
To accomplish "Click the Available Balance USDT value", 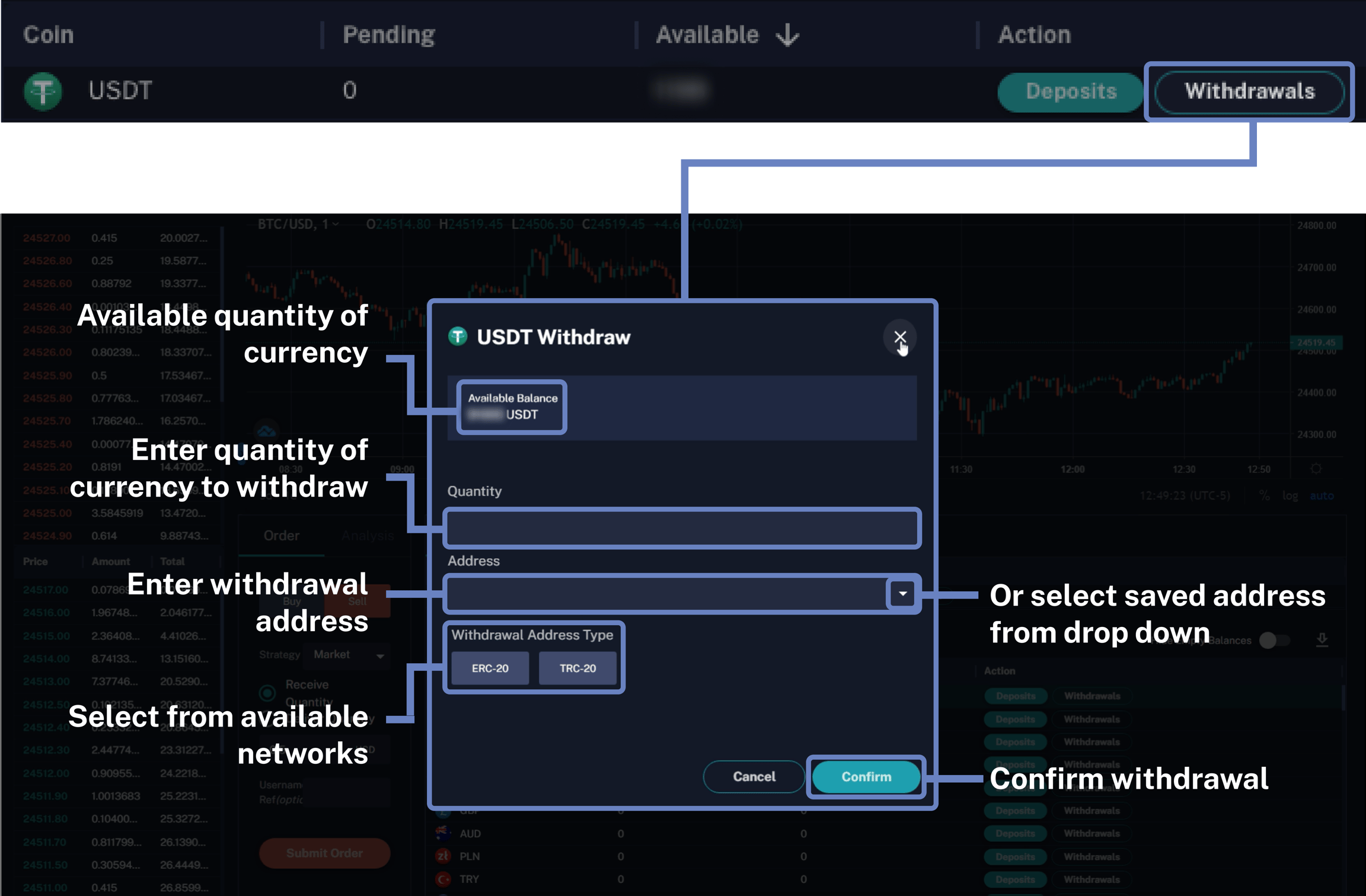I will coord(503,414).
